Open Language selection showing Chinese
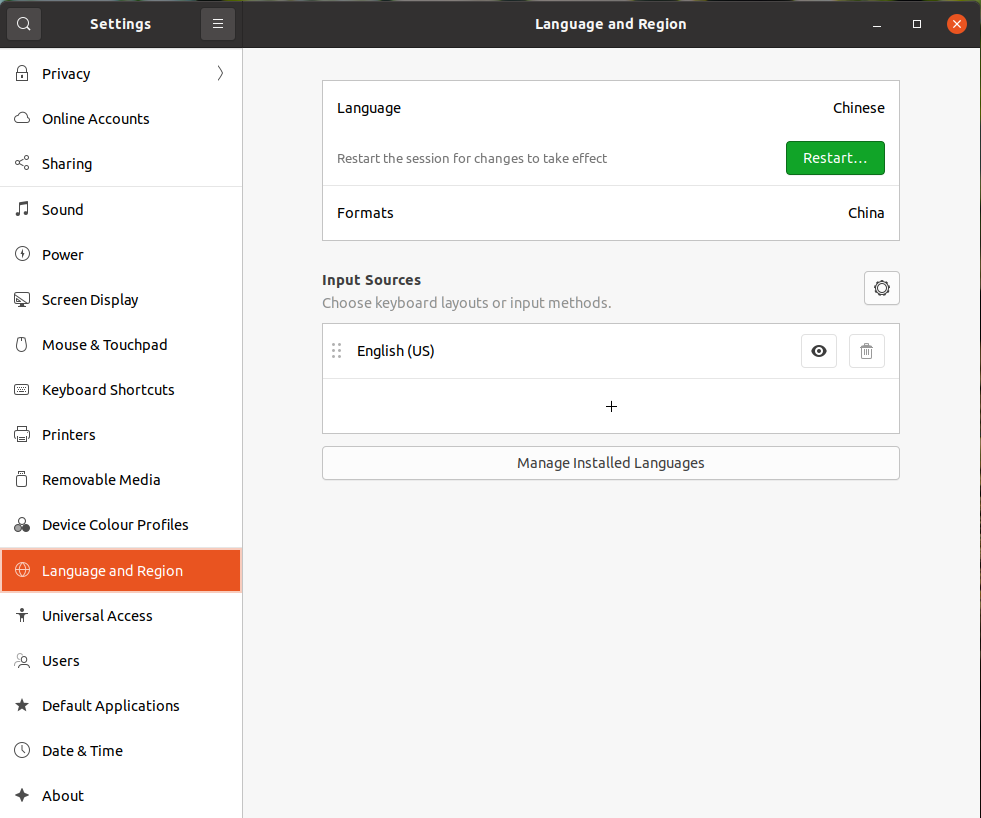Image resolution: width=981 pixels, height=818 pixels. pos(611,108)
